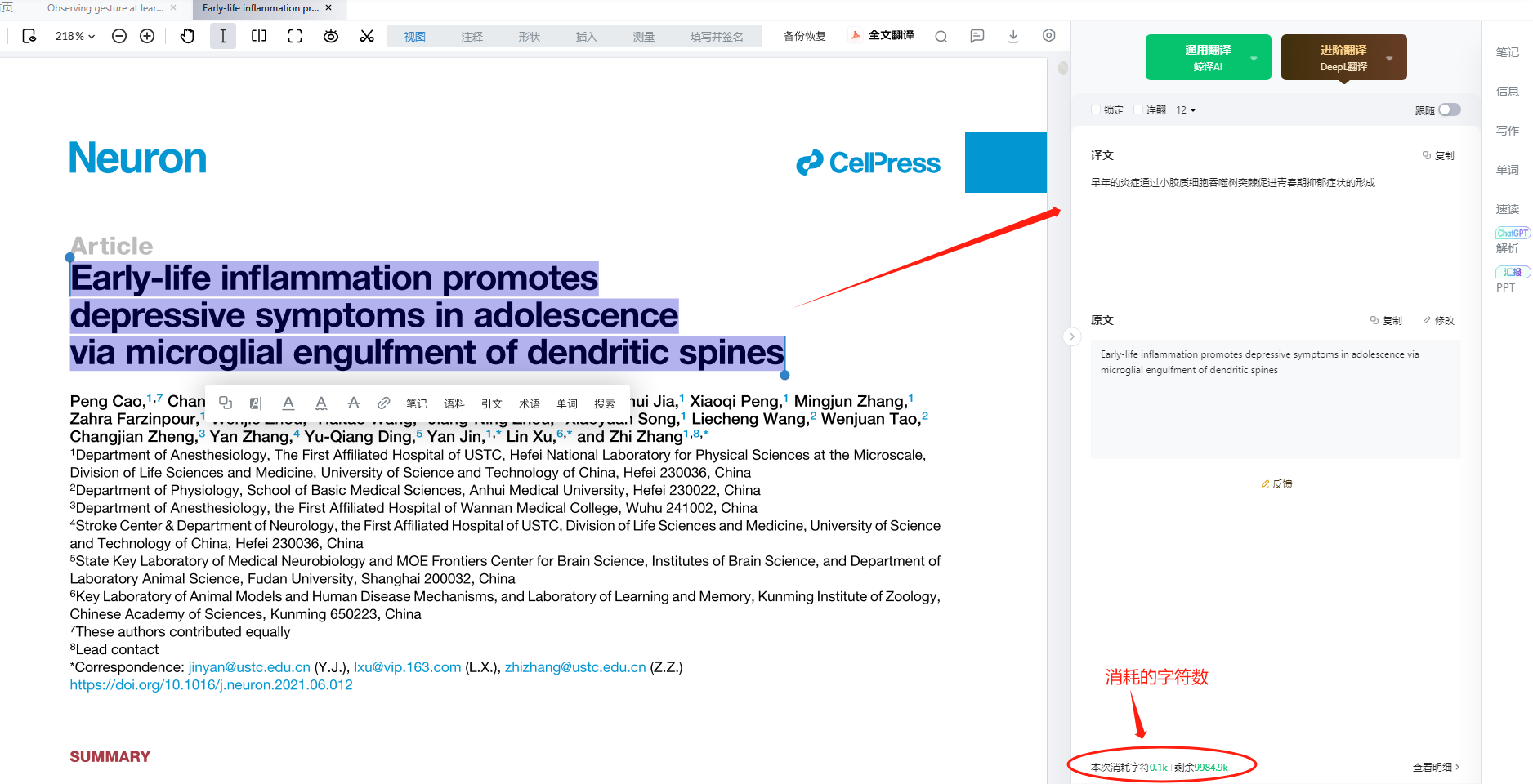The width and height of the screenshot is (1533, 784).
Task: Open the font size 12 dropdown
Action: click(x=1186, y=109)
